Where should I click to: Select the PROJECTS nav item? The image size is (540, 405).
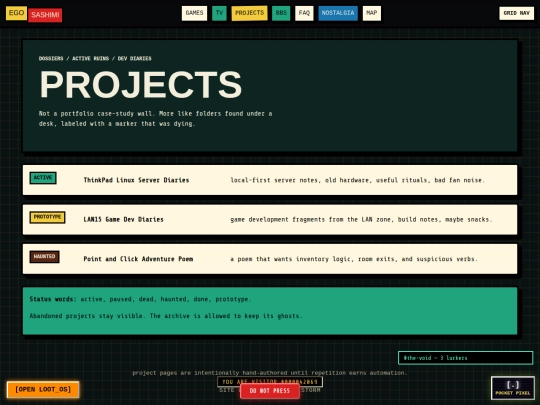pos(249,13)
